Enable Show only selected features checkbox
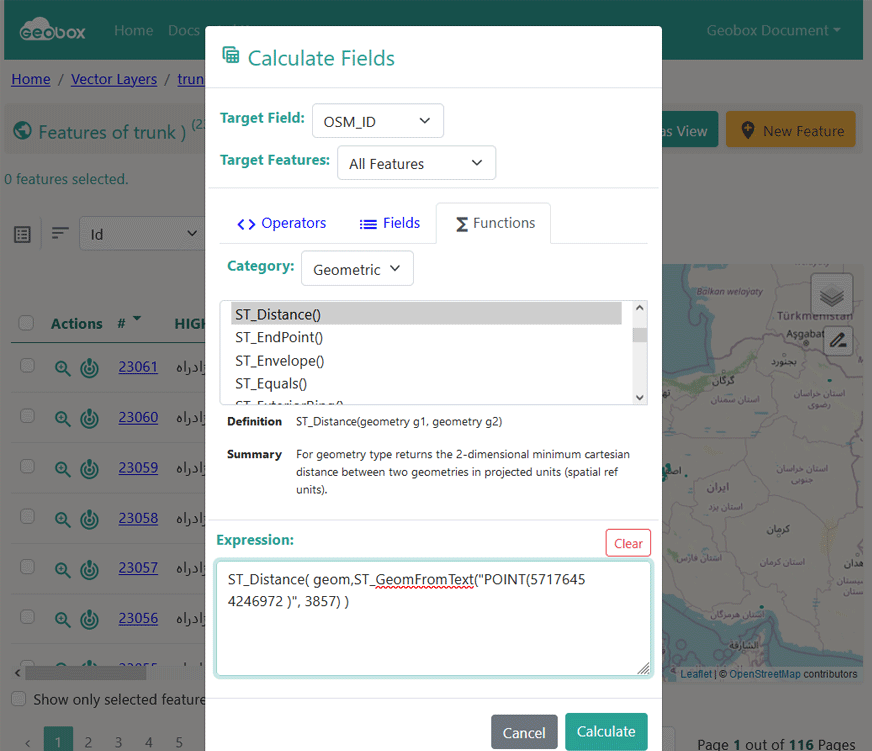This screenshot has width=872, height=751. [18, 699]
